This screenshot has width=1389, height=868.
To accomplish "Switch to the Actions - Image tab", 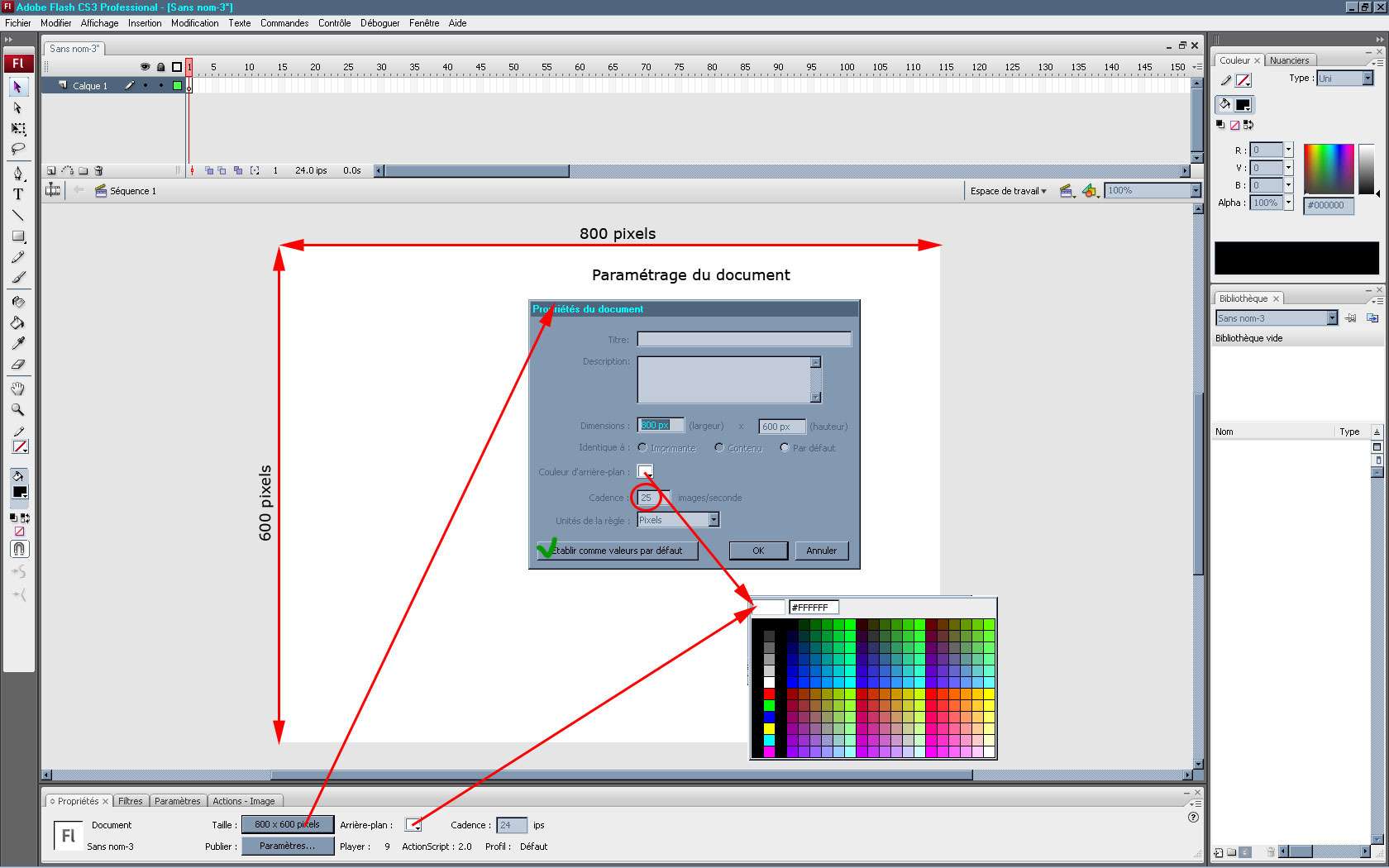I will (243, 801).
